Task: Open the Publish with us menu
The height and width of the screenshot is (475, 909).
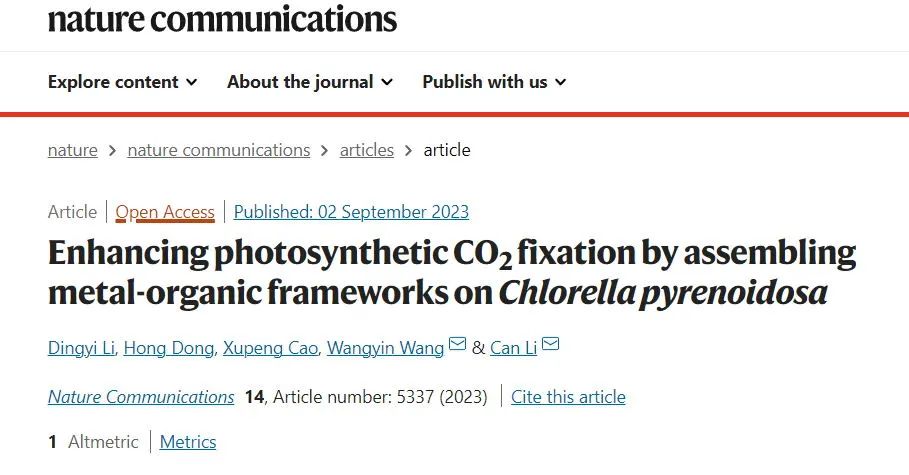Action: pos(494,82)
